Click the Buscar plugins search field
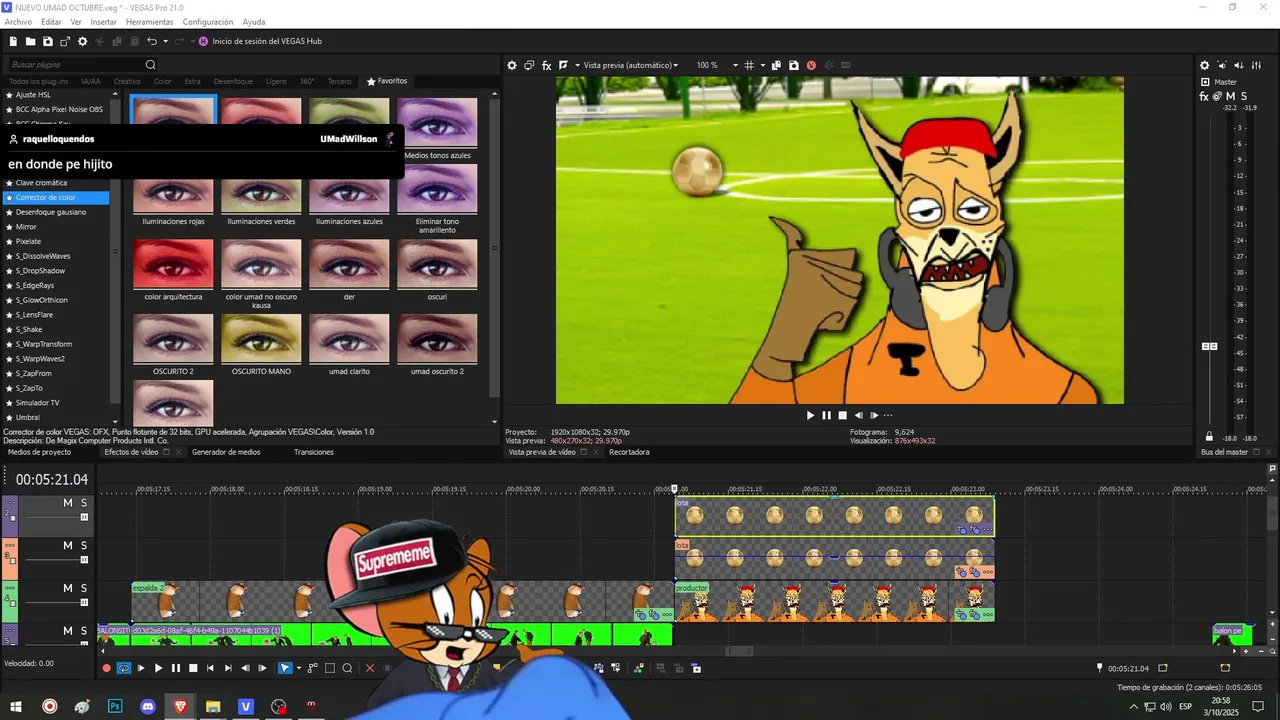The image size is (1280, 720). (x=76, y=65)
